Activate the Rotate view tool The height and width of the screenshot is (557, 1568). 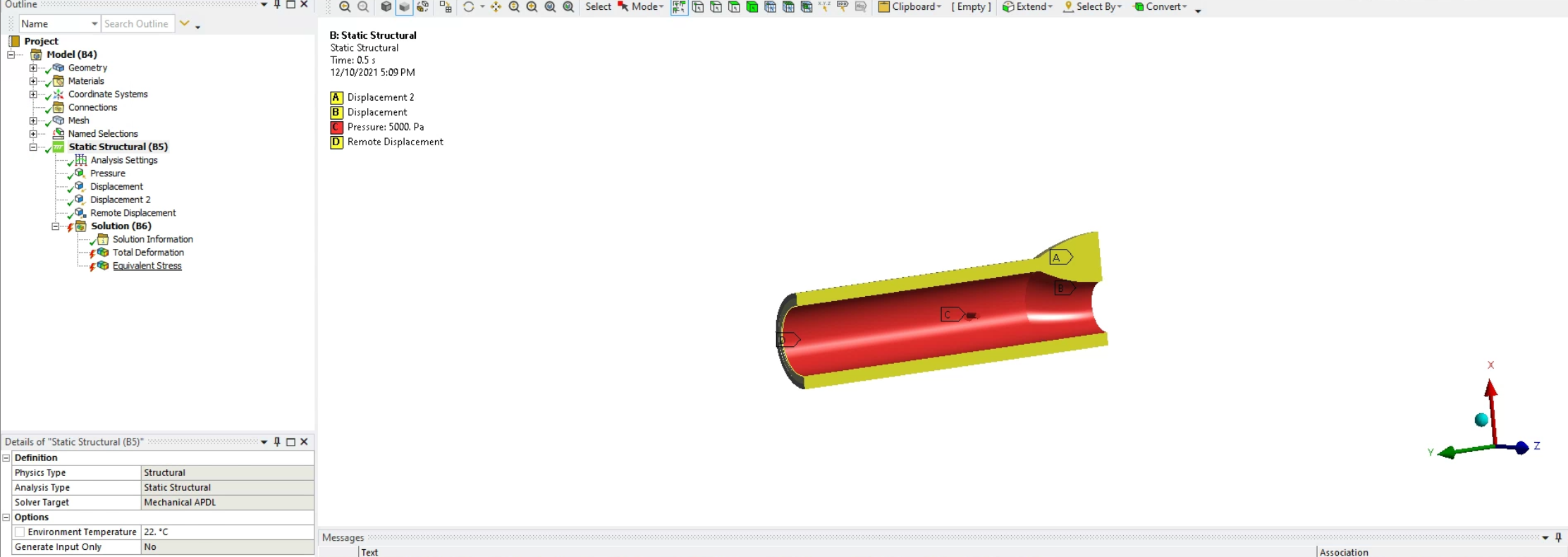click(469, 7)
